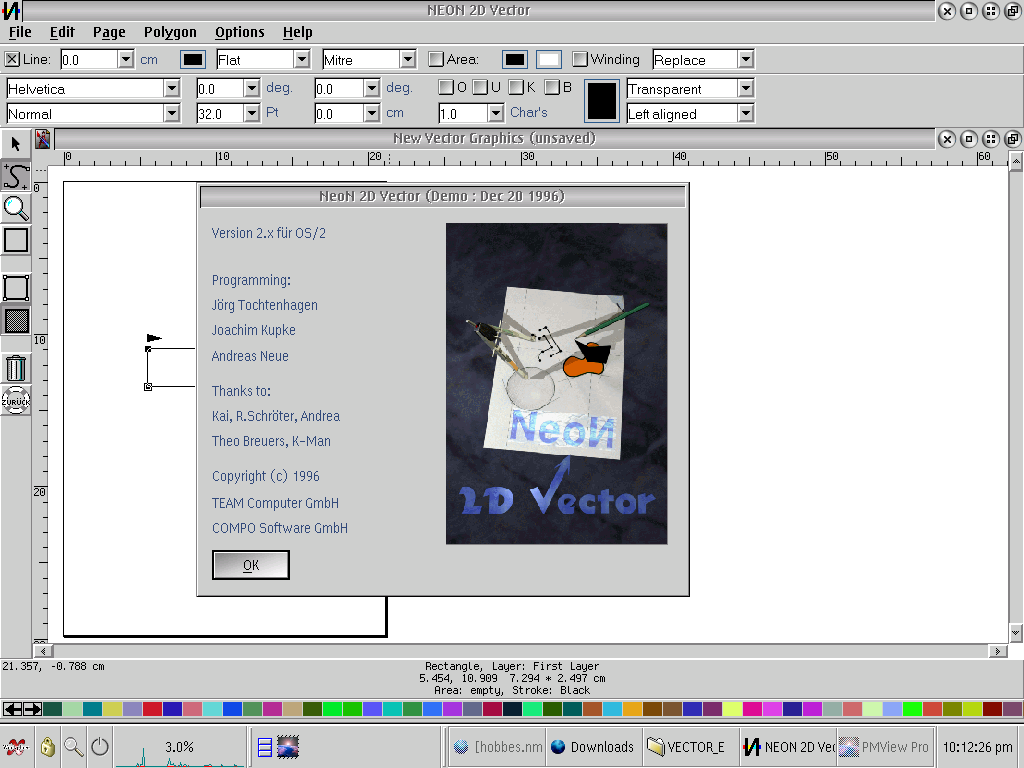Open the Left aligned dropdown
1024x768 pixels.
(x=746, y=114)
